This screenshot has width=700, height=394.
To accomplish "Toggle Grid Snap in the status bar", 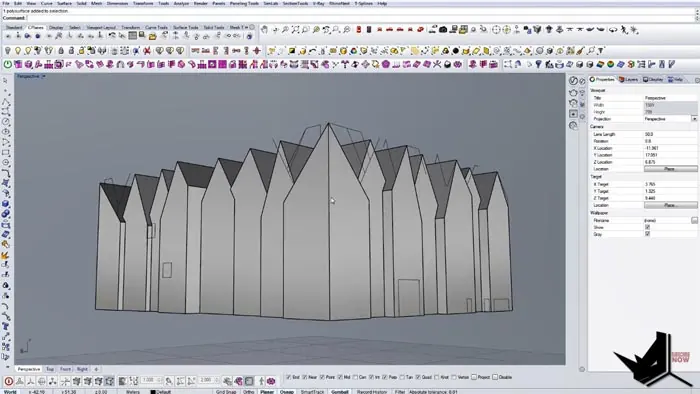I will [226, 392].
